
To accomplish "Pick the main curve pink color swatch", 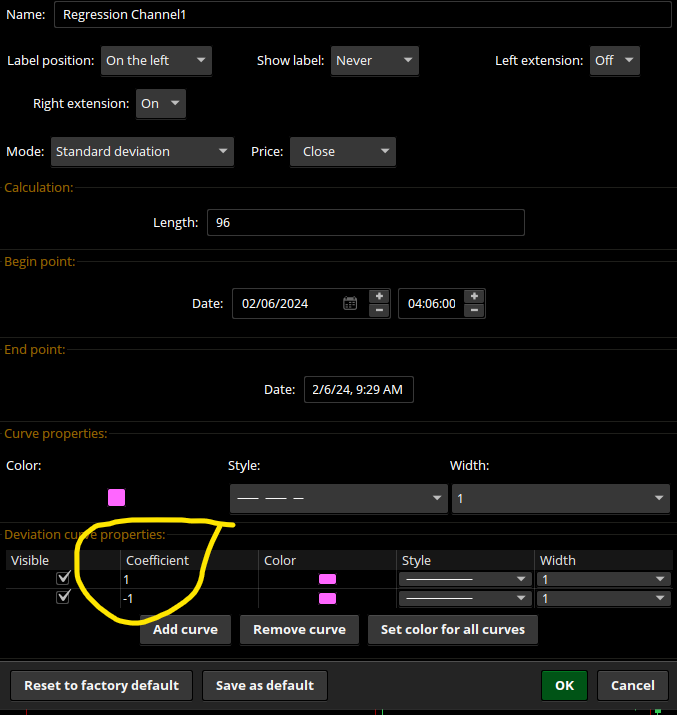I will tap(116, 497).
